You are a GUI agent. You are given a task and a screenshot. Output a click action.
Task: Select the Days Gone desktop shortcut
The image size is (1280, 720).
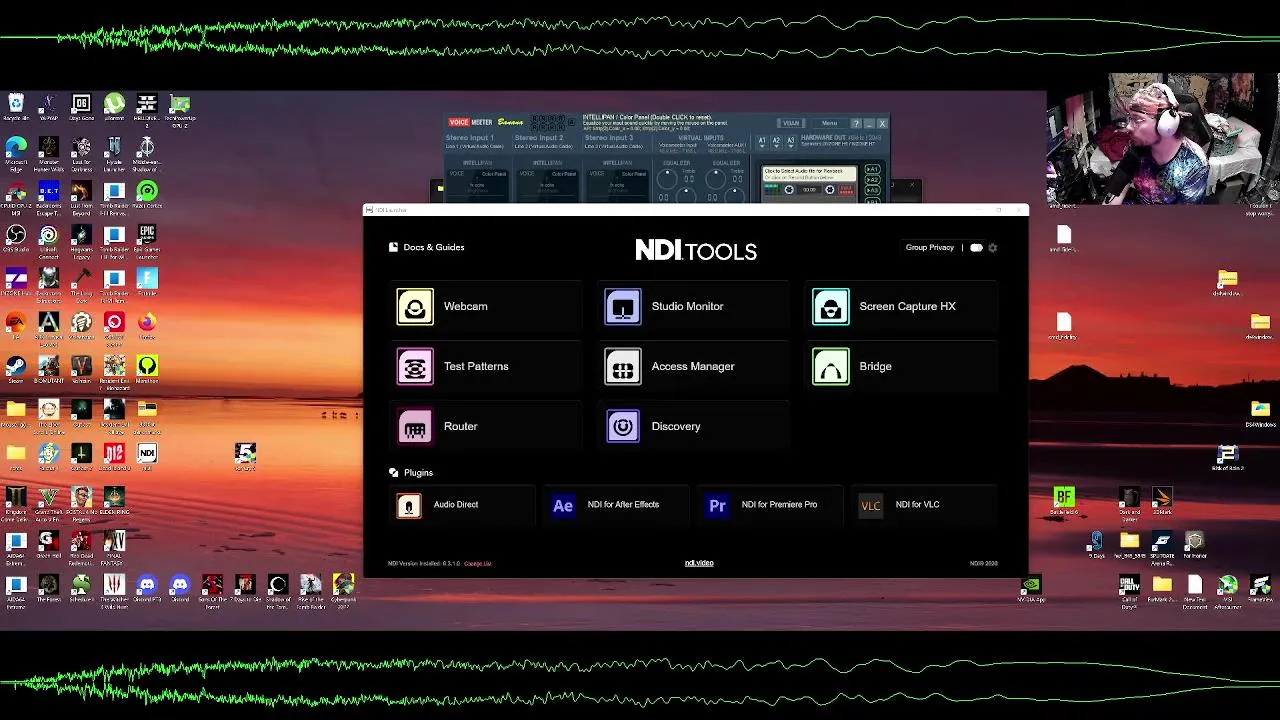coord(81,108)
